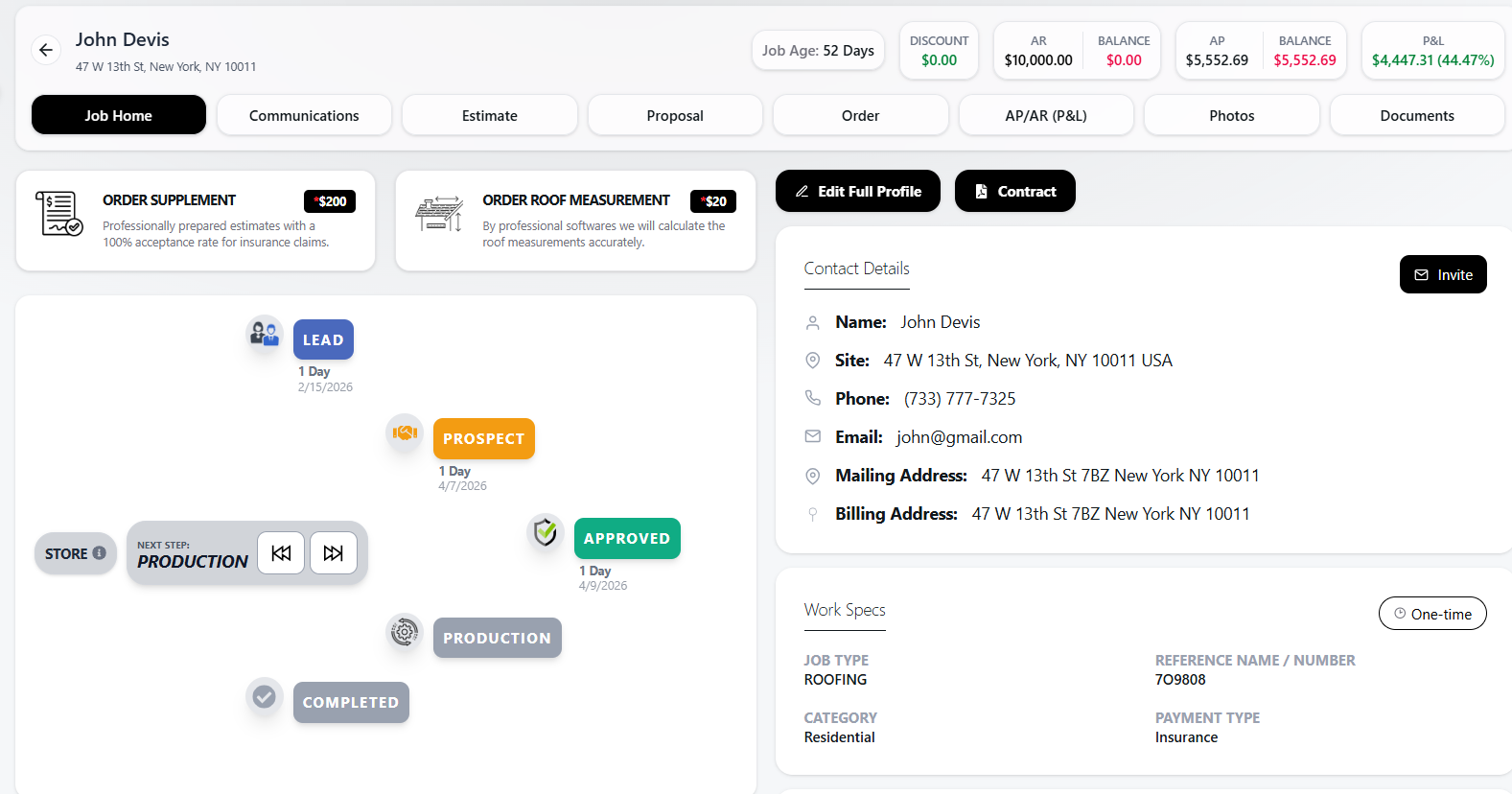Select the APPROVED stage badge
The image size is (1512, 794).
627,538
